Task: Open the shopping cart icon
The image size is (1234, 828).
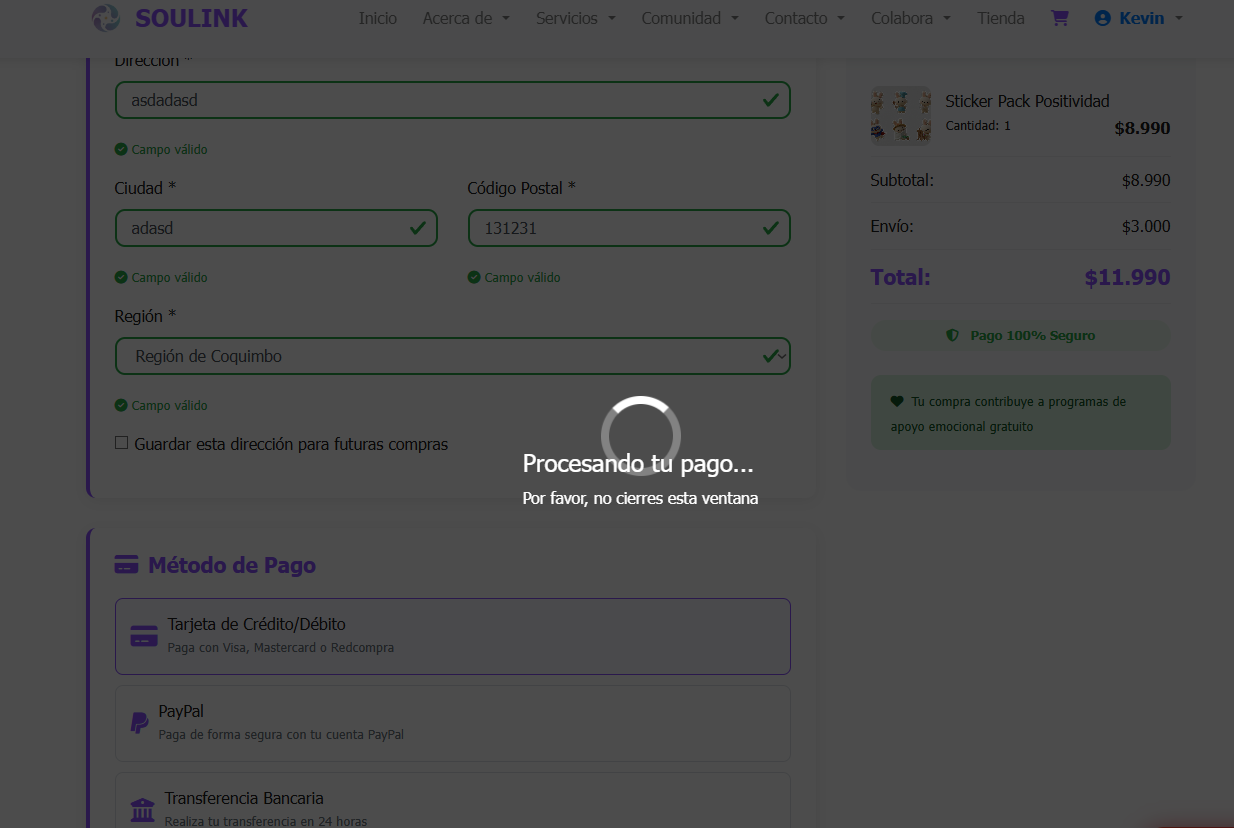Action: click(1059, 18)
